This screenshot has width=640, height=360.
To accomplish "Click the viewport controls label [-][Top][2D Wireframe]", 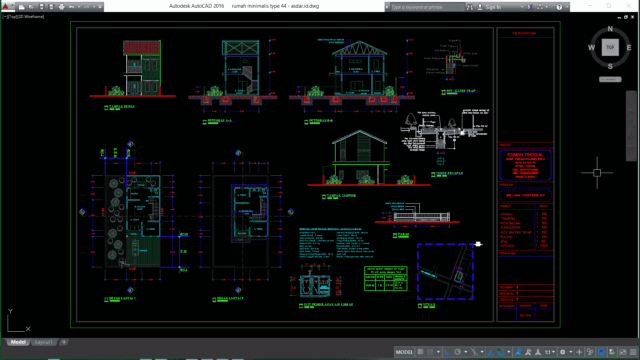I will pos(23,17).
